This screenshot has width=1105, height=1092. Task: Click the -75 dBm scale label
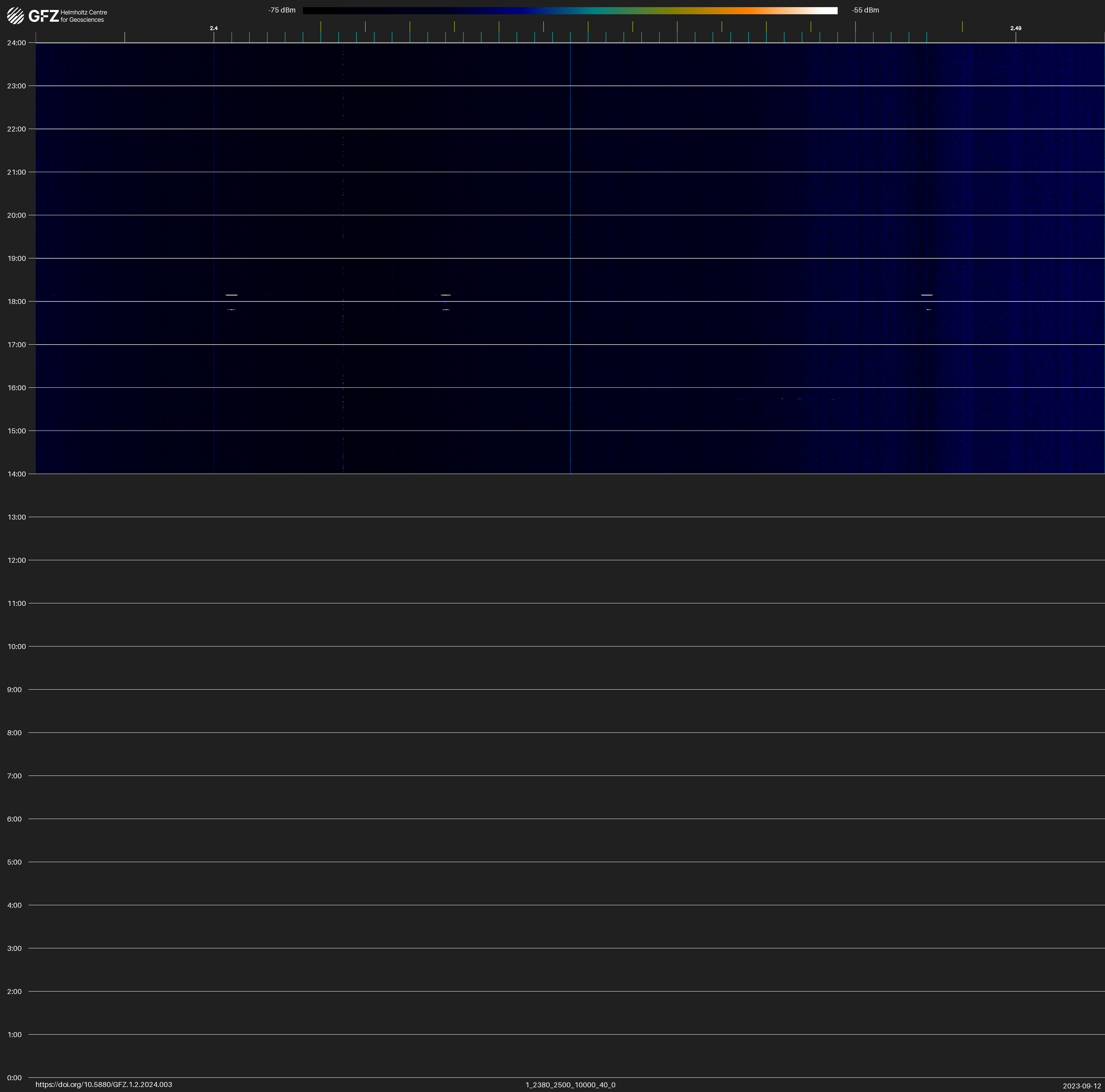click(281, 10)
